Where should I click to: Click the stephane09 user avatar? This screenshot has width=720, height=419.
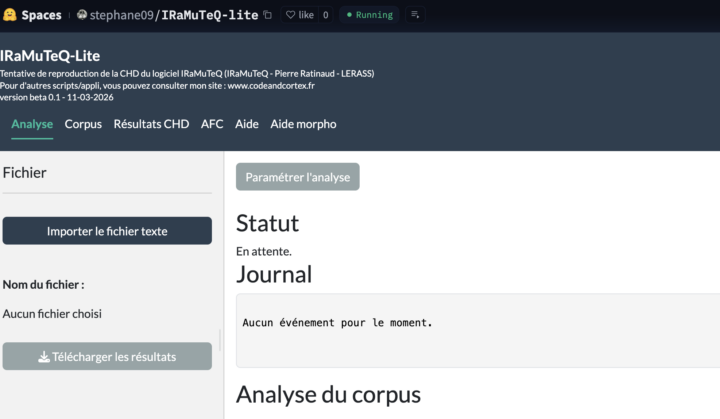(x=82, y=15)
